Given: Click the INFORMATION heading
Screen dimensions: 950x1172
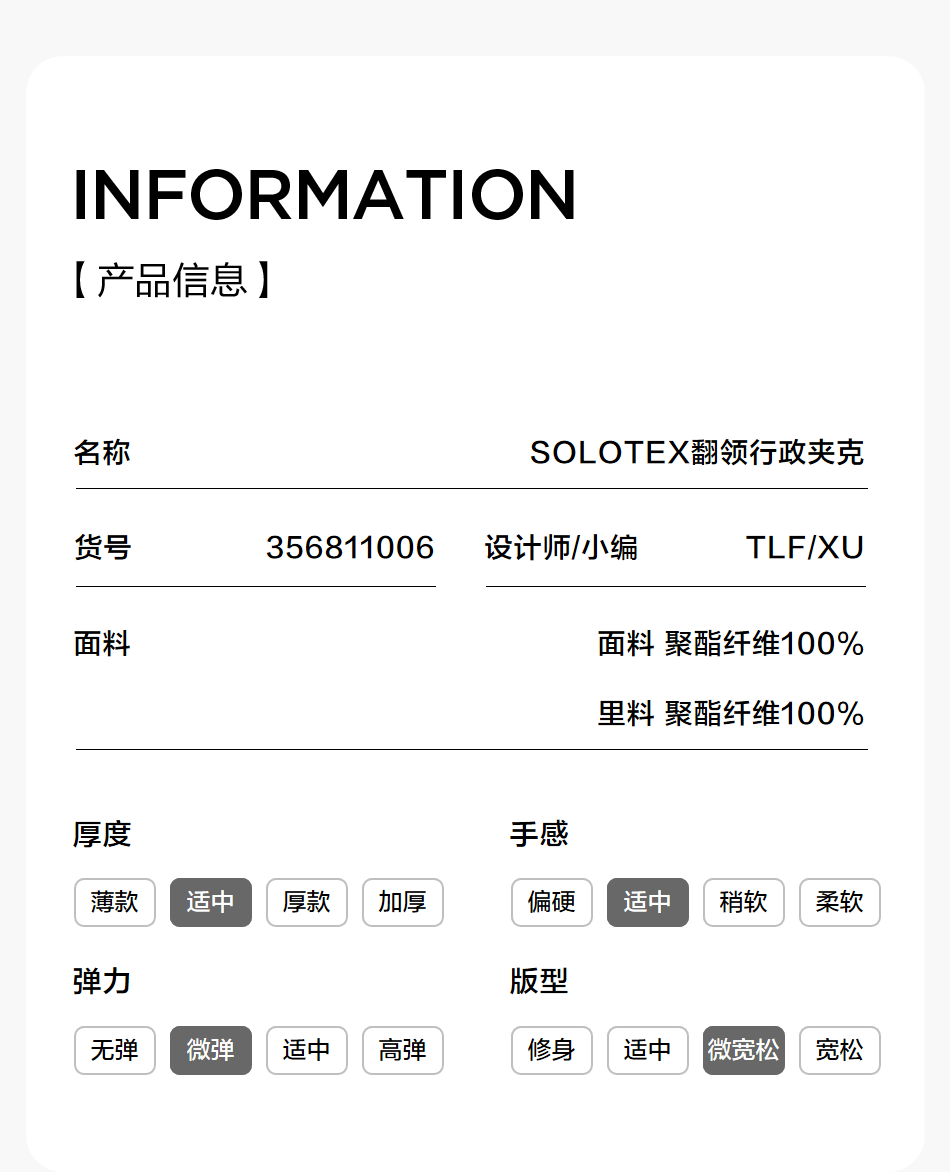Looking at the screenshot, I should [325, 194].
